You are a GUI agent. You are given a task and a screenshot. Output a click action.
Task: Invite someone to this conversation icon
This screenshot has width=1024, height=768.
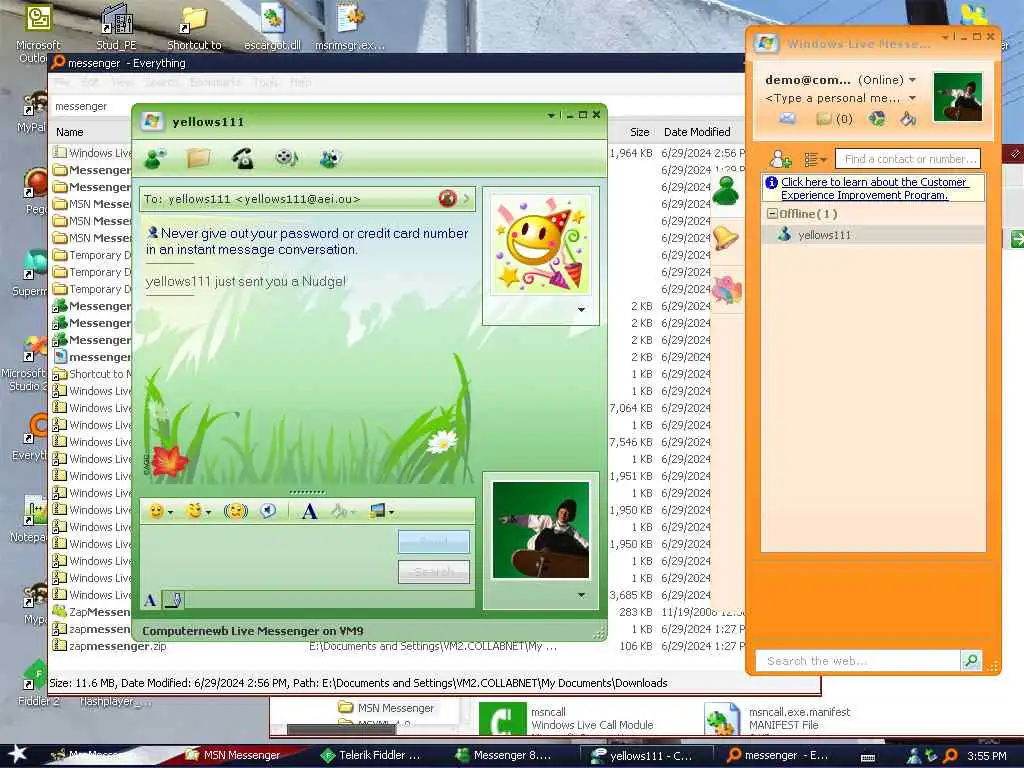155,158
